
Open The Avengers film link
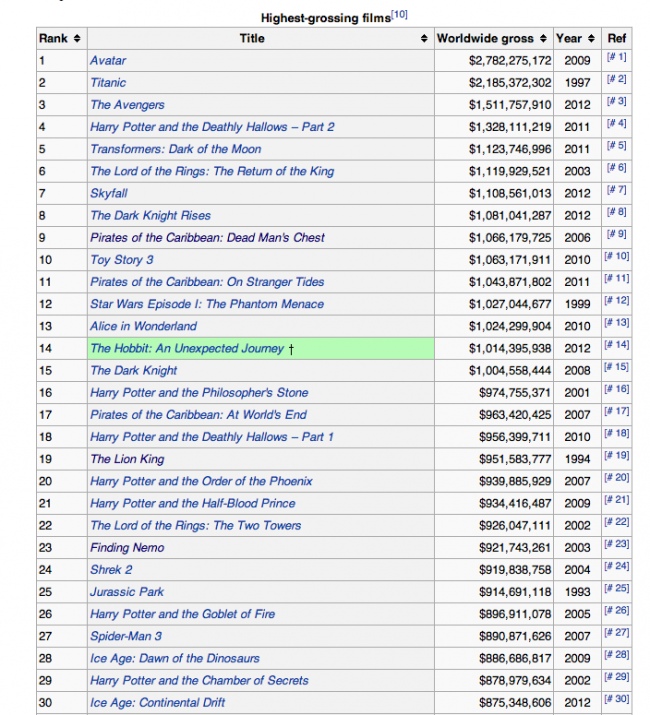[127, 105]
